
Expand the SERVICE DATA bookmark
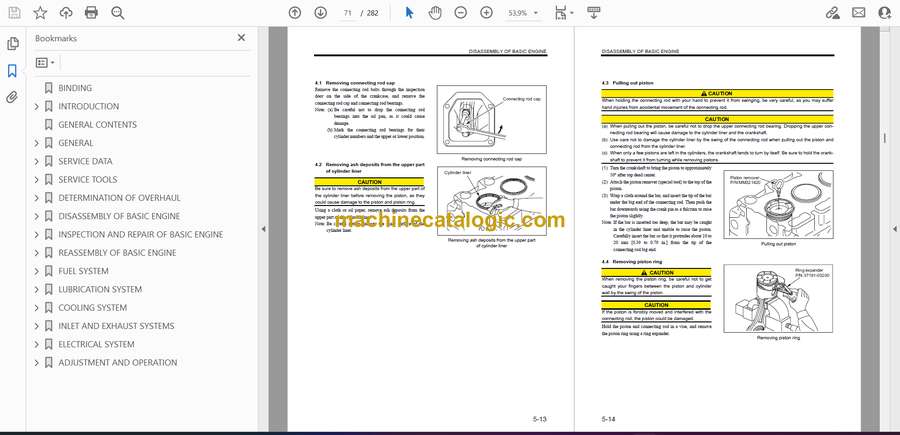[37, 161]
